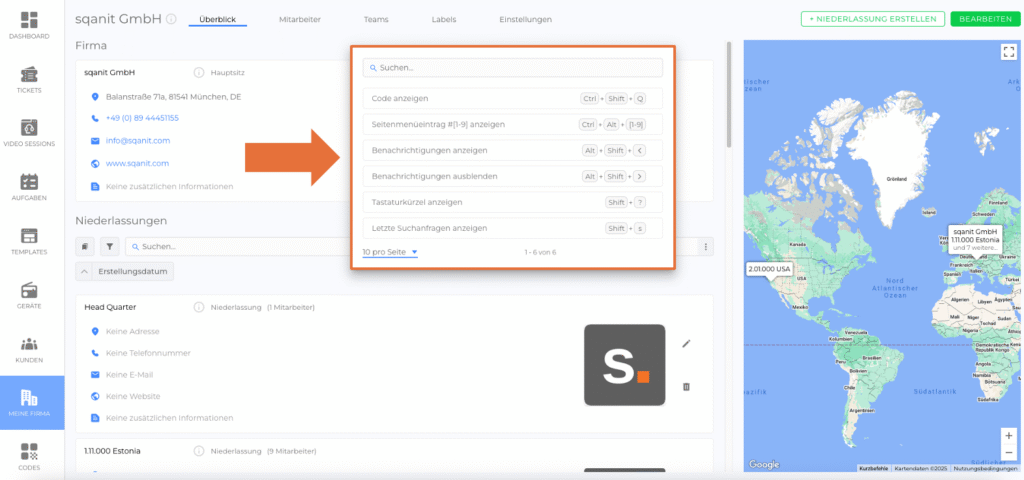Delete Head Quarter using trash icon
This screenshot has width=1024, height=480.
tap(686, 387)
